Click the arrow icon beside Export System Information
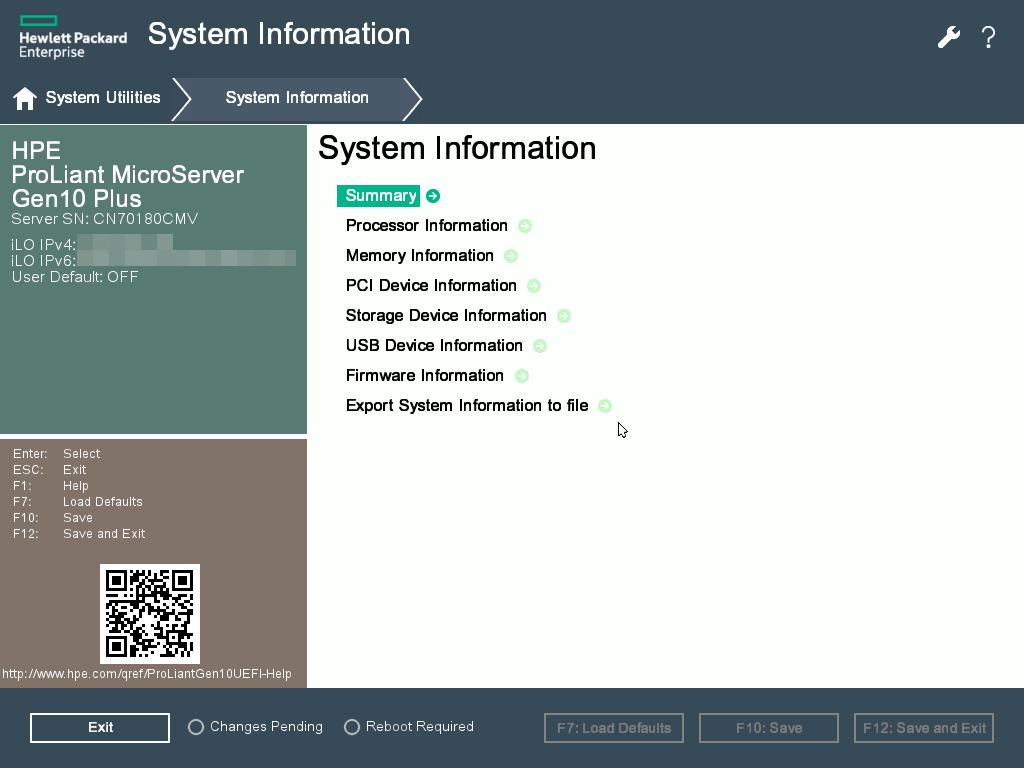 pos(605,406)
